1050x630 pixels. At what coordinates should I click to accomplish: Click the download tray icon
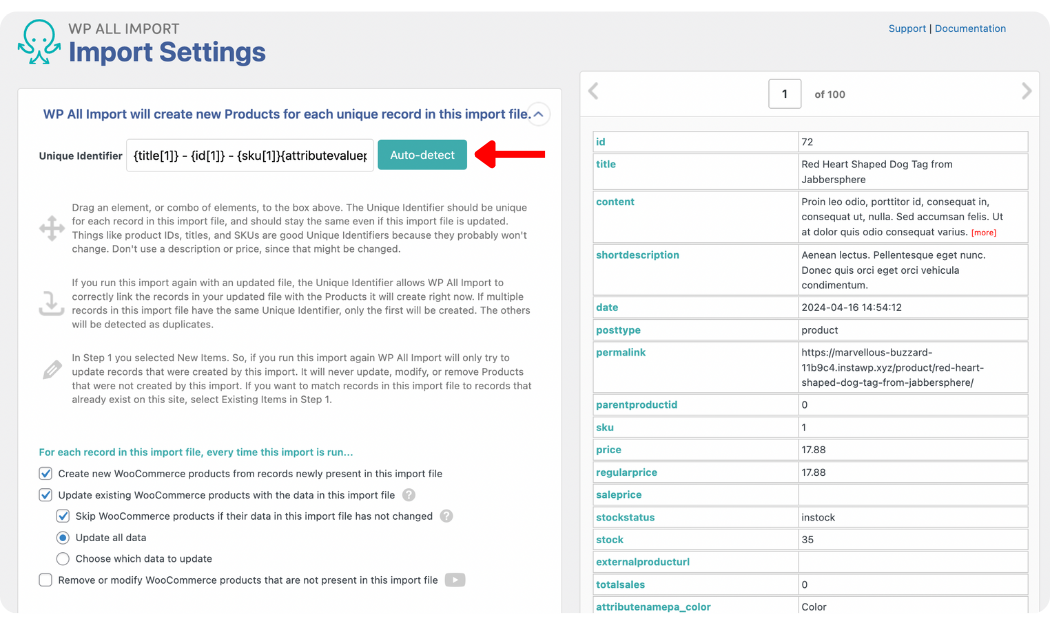click(x=51, y=303)
